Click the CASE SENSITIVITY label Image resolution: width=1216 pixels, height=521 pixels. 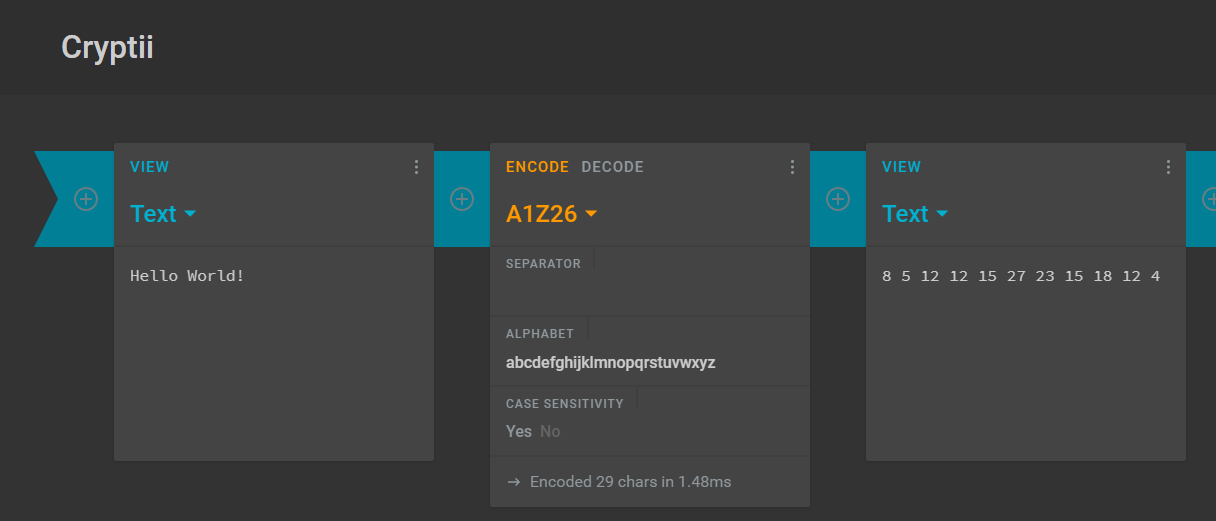click(x=565, y=404)
